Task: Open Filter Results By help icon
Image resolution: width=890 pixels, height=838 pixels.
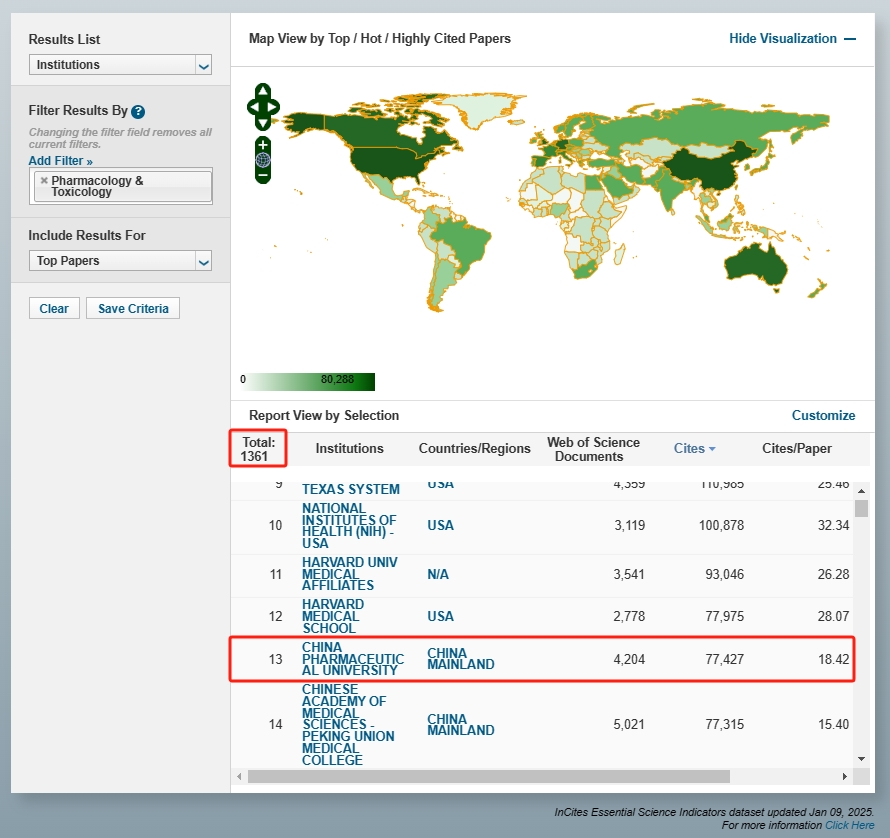Action: (138, 111)
